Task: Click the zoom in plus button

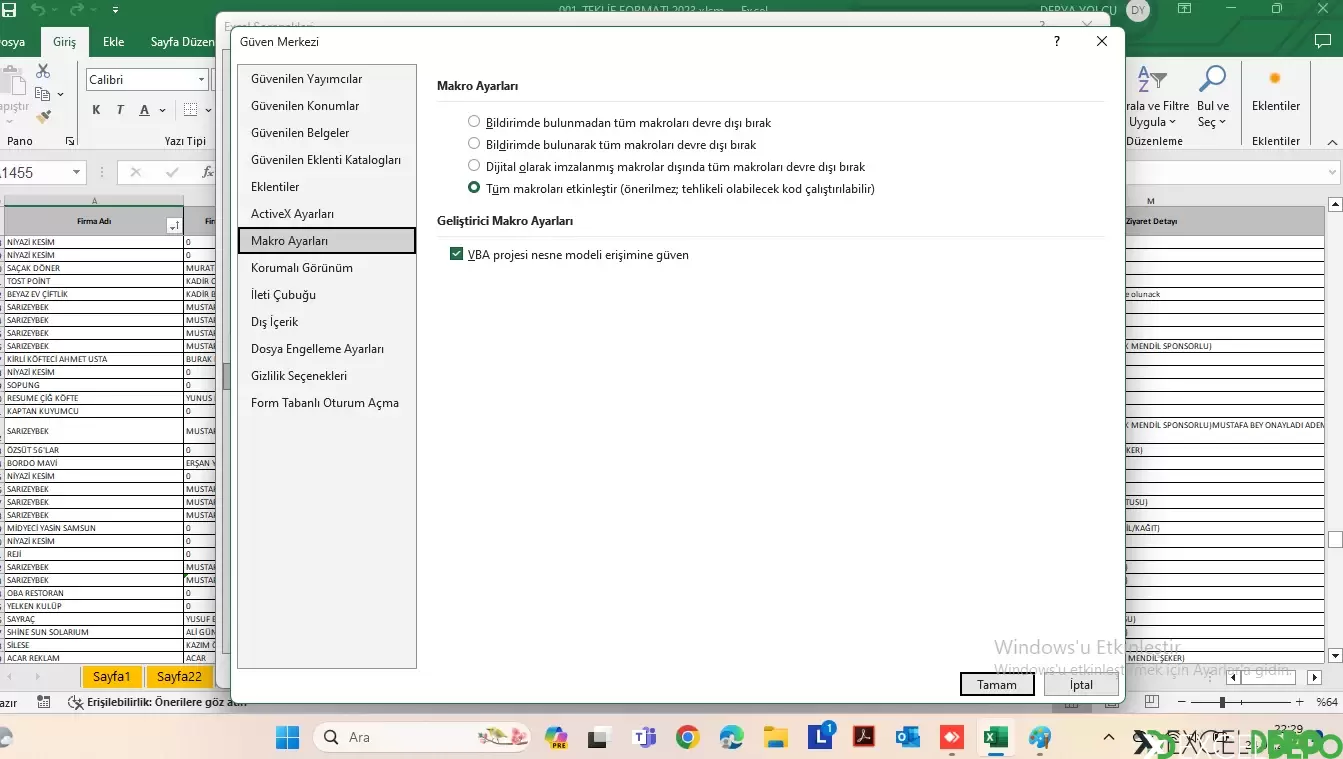Action: (x=1299, y=703)
